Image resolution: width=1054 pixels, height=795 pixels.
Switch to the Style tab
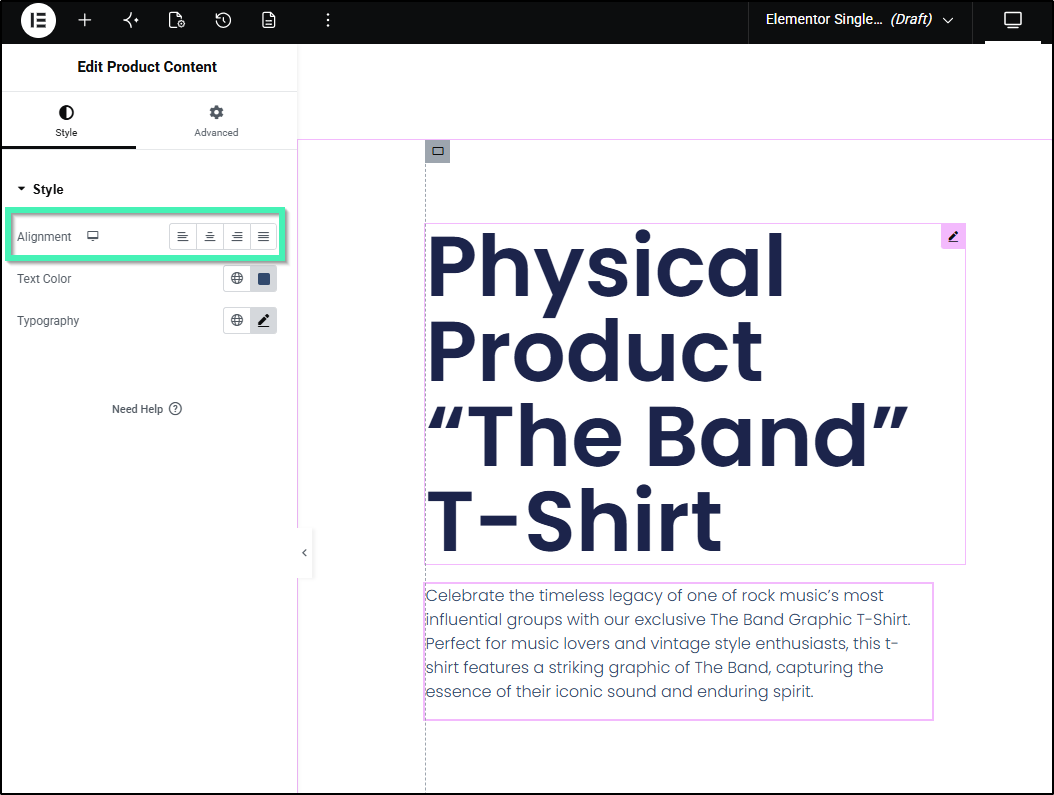point(67,121)
